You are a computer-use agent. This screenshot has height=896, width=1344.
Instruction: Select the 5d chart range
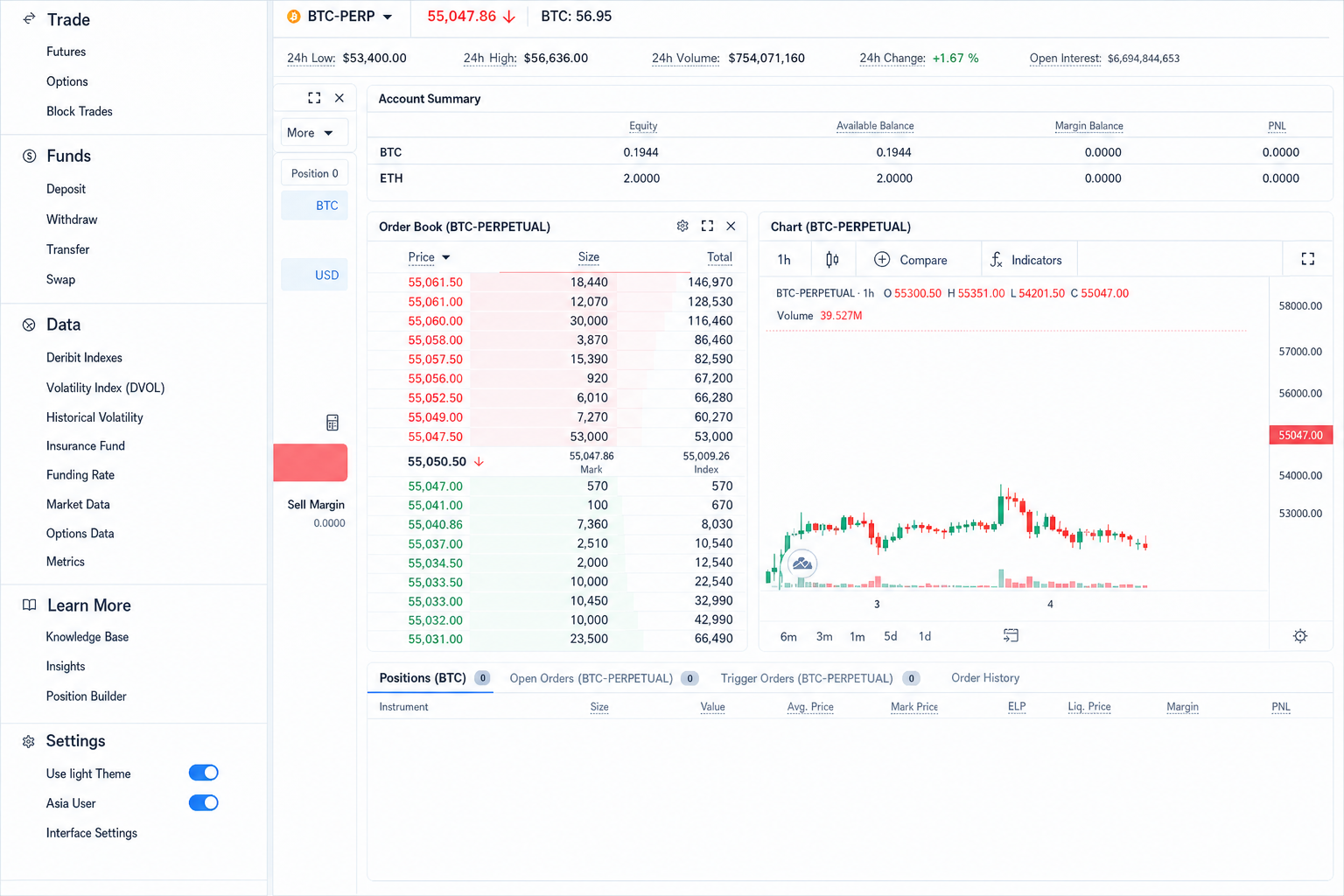891,636
